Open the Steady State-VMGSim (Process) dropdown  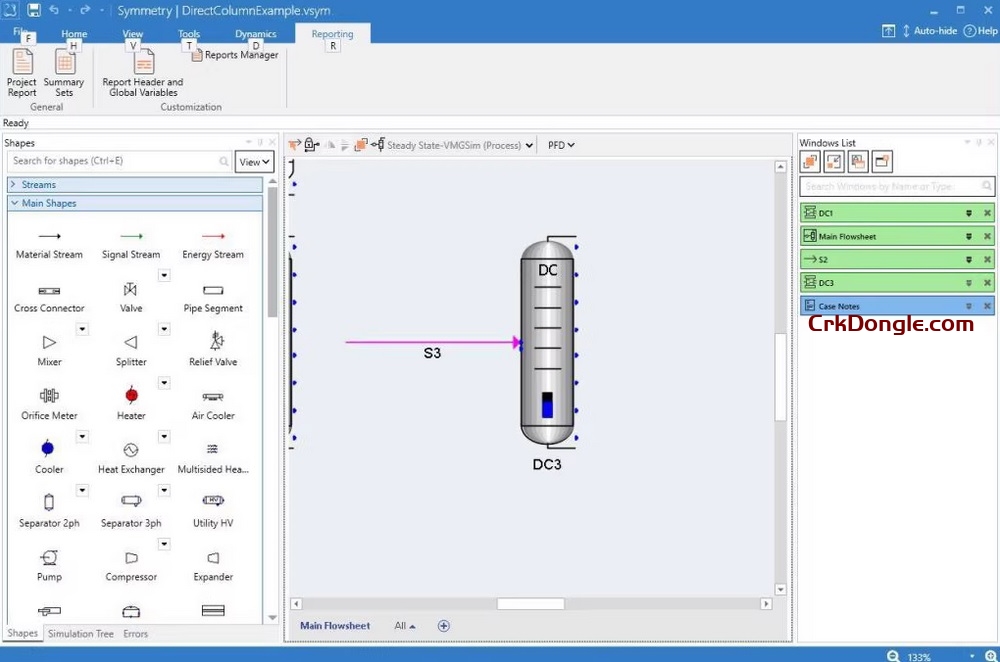click(x=531, y=144)
